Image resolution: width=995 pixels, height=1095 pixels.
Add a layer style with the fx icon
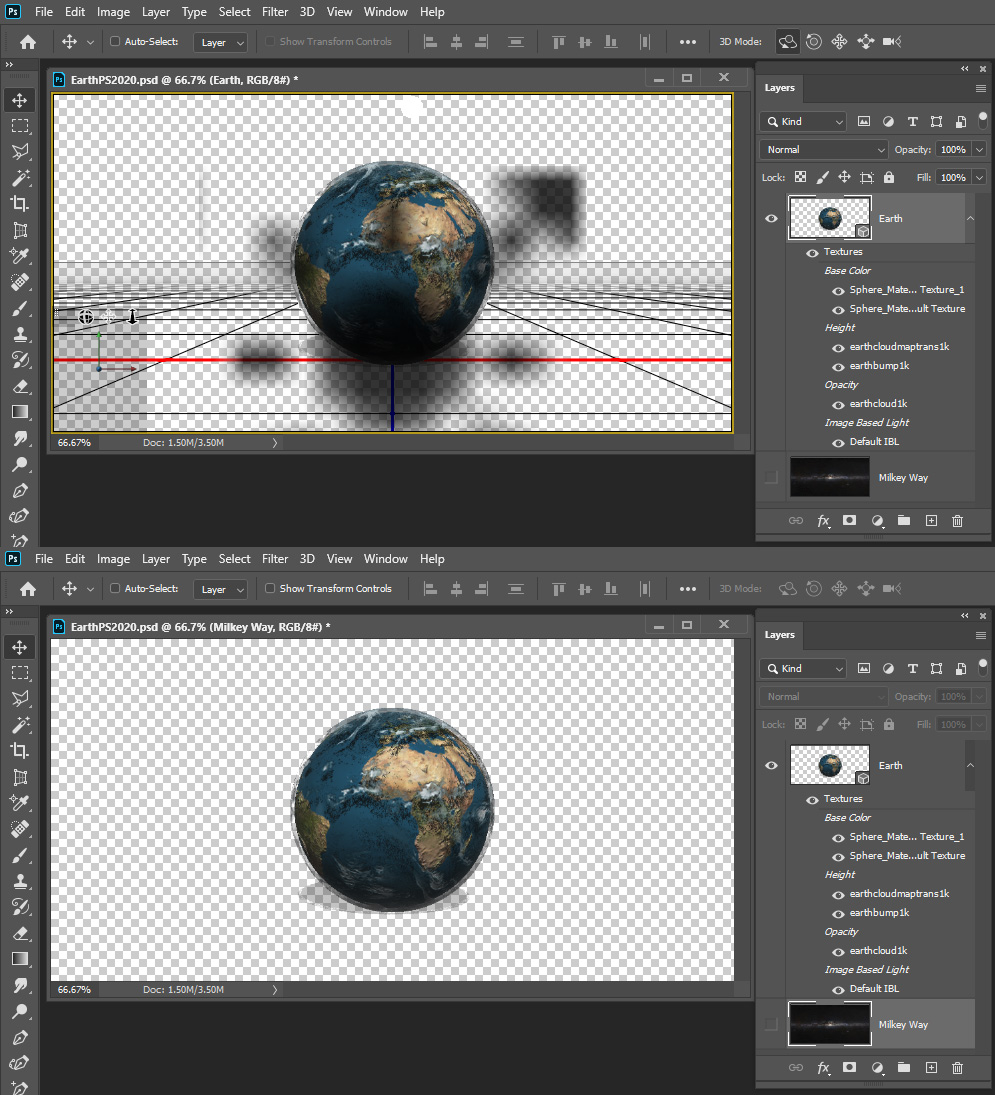point(823,521)
